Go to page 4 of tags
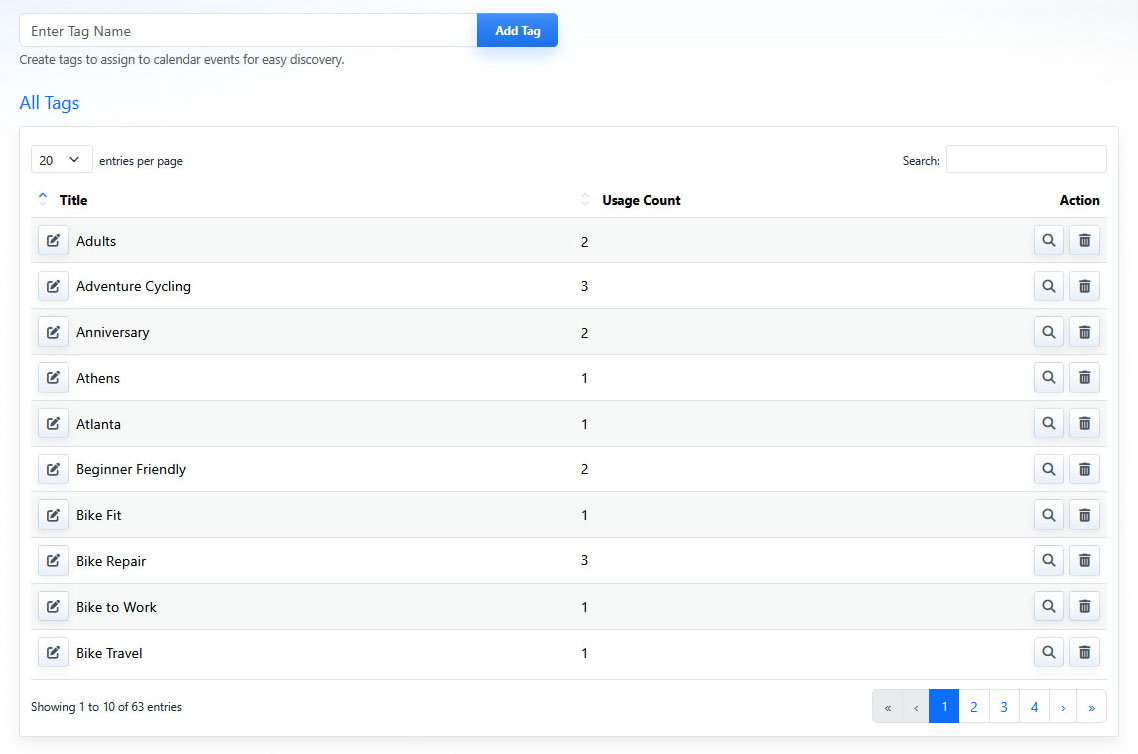This screenshot has width=1138, height=754. 1034,707
